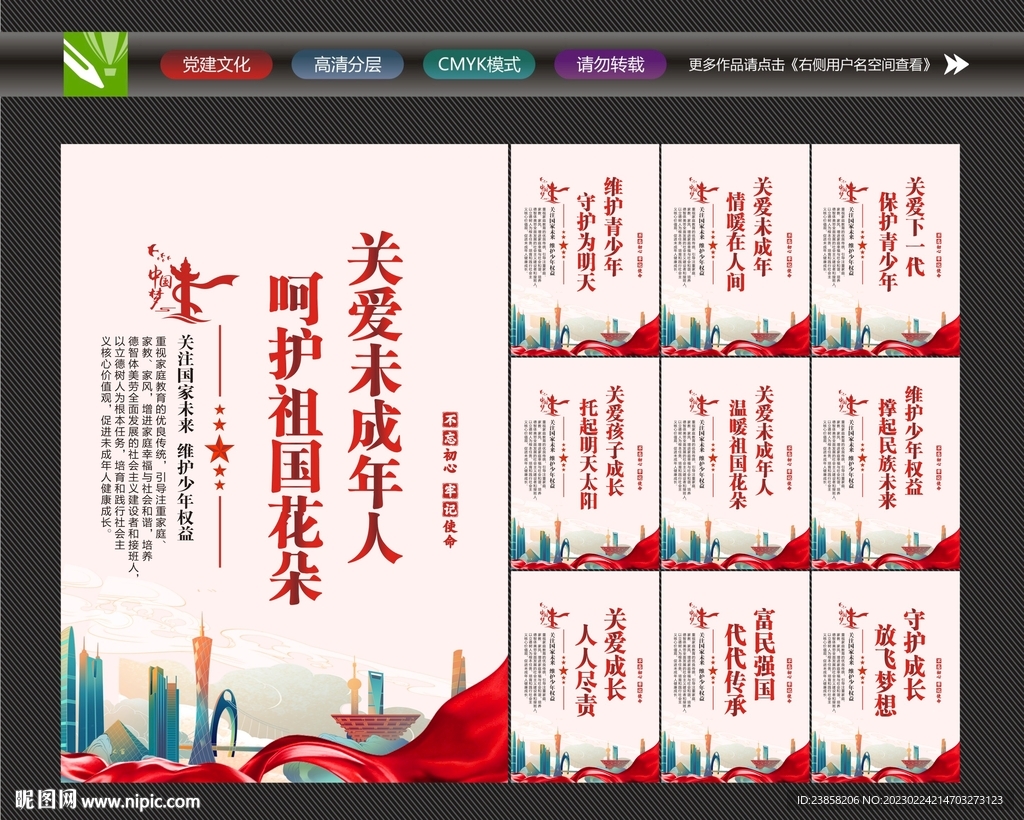Screen dimensions: 1024x820
Task: Click the 高清分层 blue pill button
Action: tap(347, 65)
